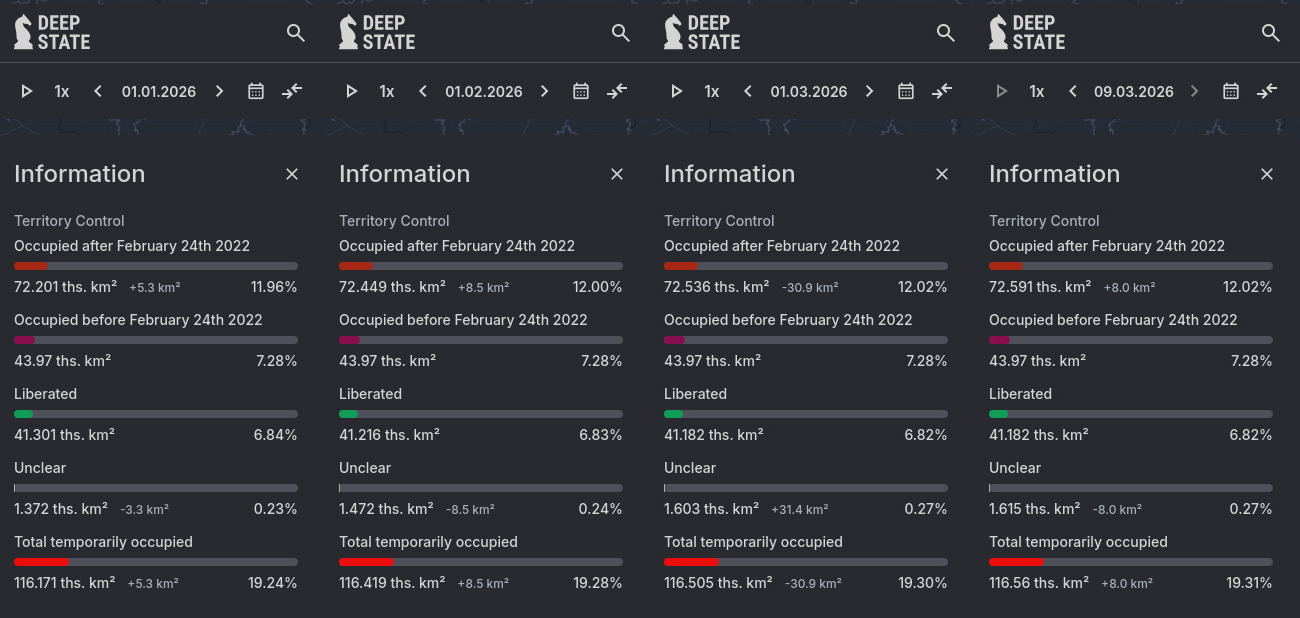Click the 01.03.2026 date field
Screen dimensions: 1300x618
click(808, 91)
